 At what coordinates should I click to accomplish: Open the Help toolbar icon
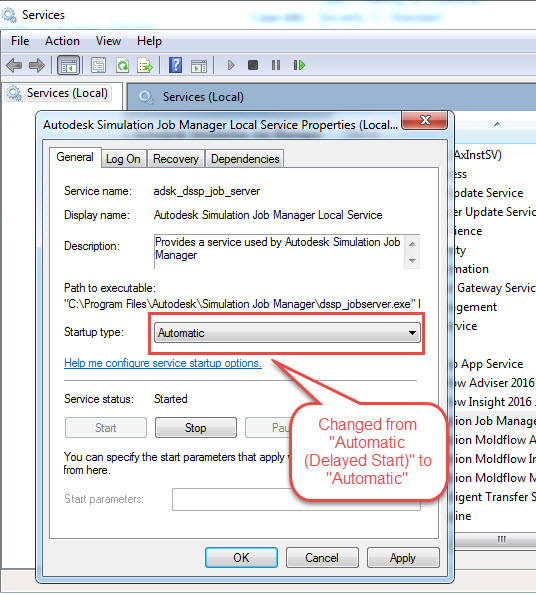click(x=175, y=65)
